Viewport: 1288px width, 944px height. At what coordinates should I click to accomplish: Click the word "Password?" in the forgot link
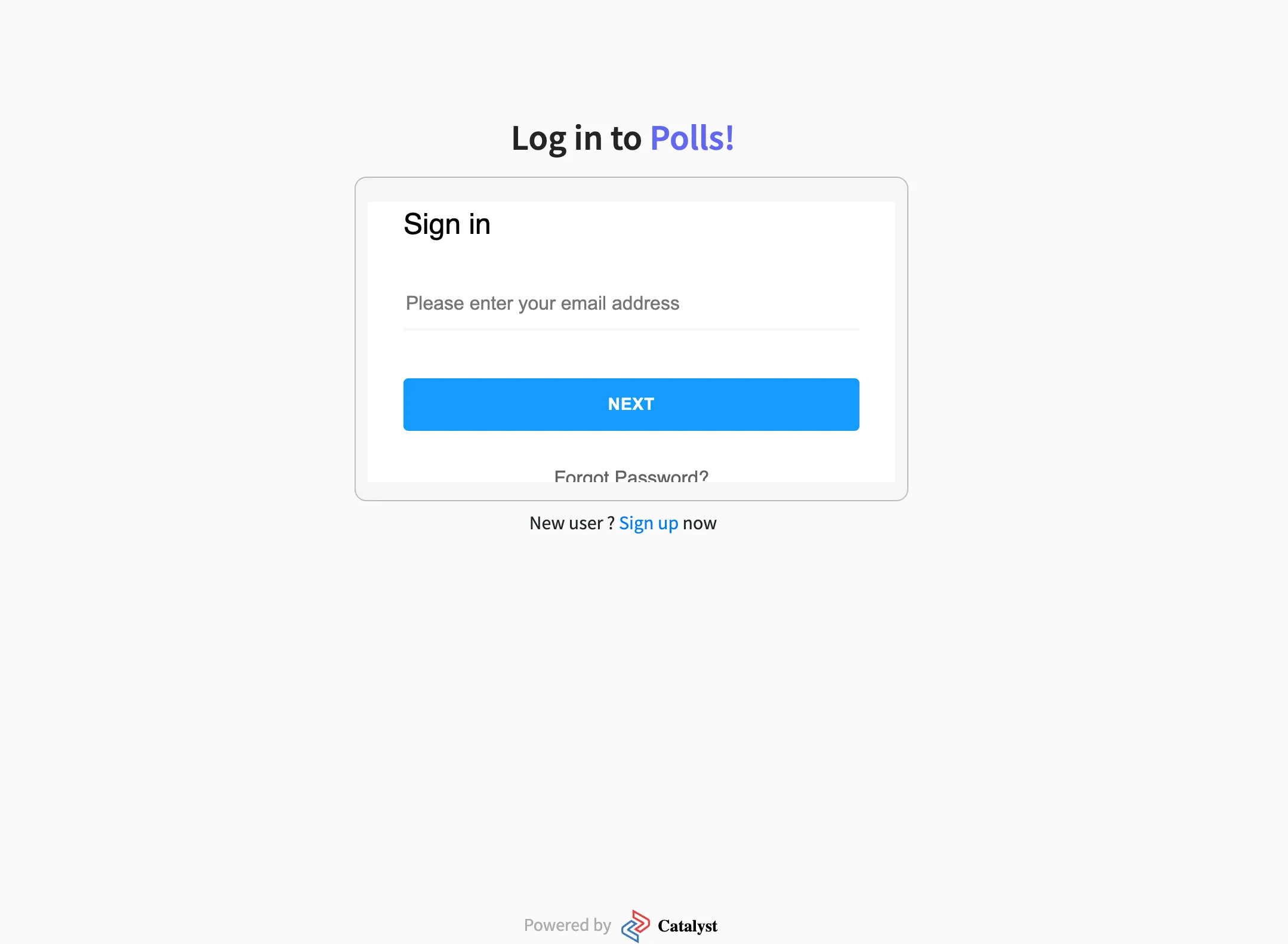(x=661, y=476)
